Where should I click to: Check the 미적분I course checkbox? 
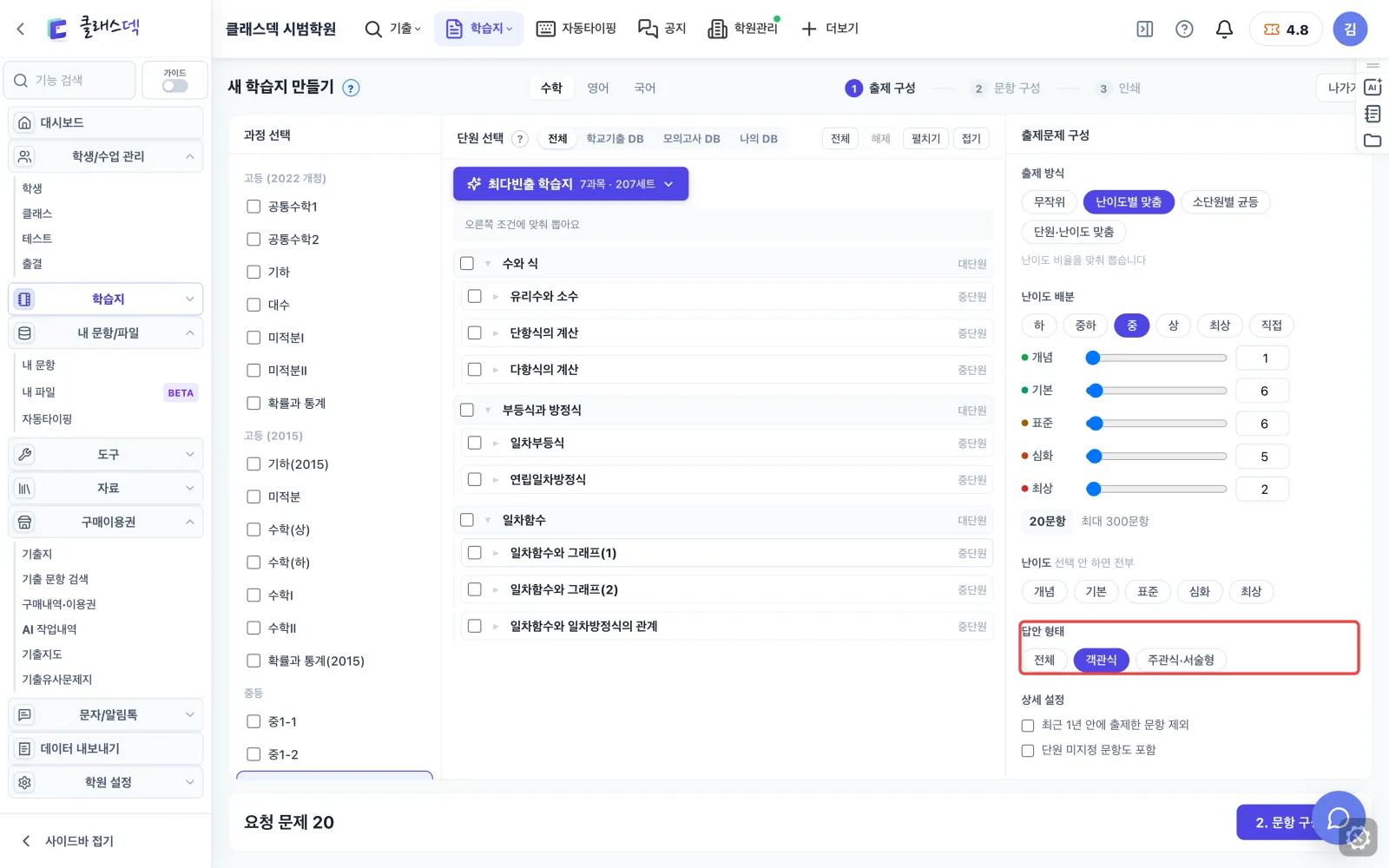click(x=253, y=338)
